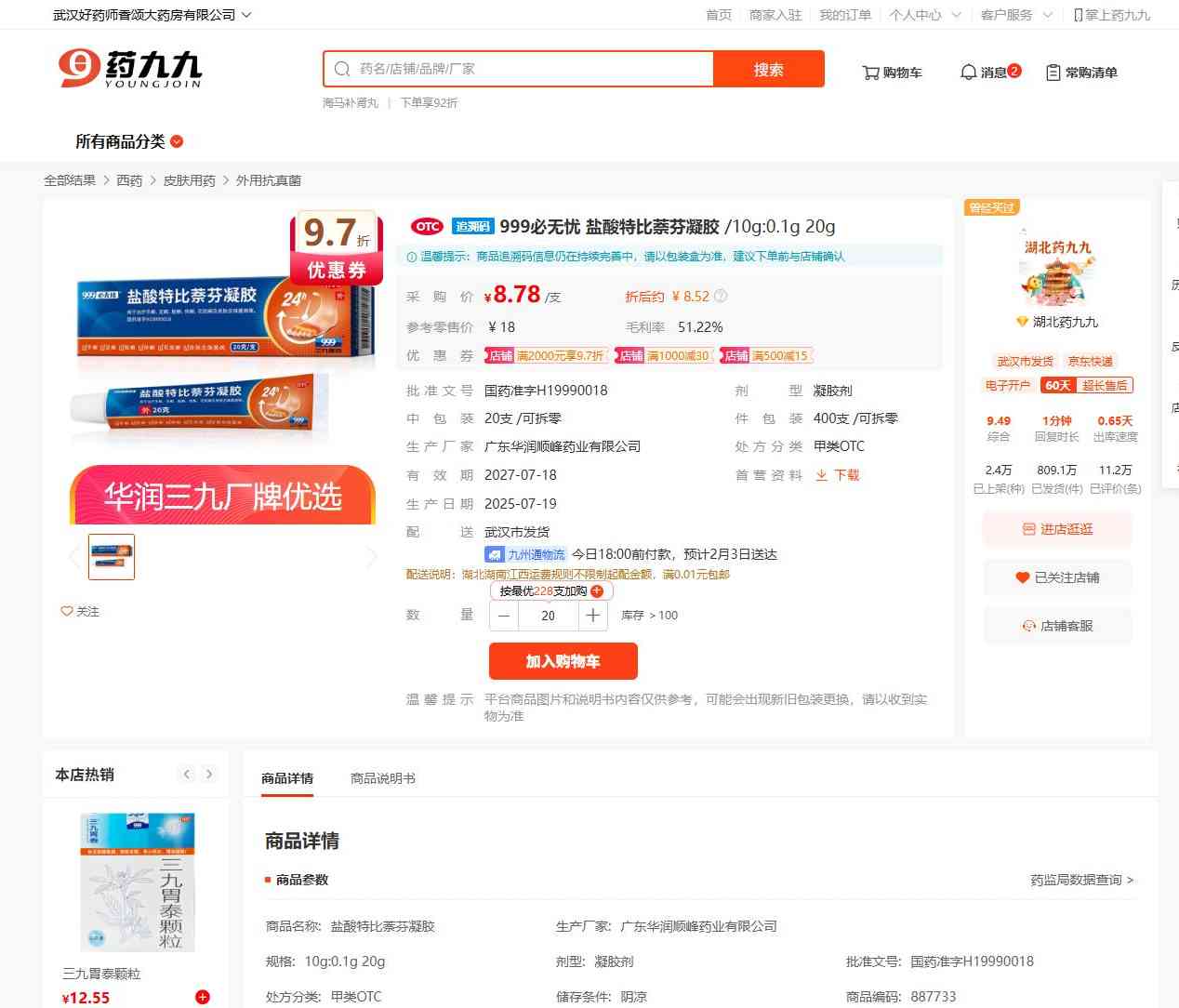This screenshot has height=1008, width=1179.
Task: Expand the 个人中心 dropdown
Action: 924,15
